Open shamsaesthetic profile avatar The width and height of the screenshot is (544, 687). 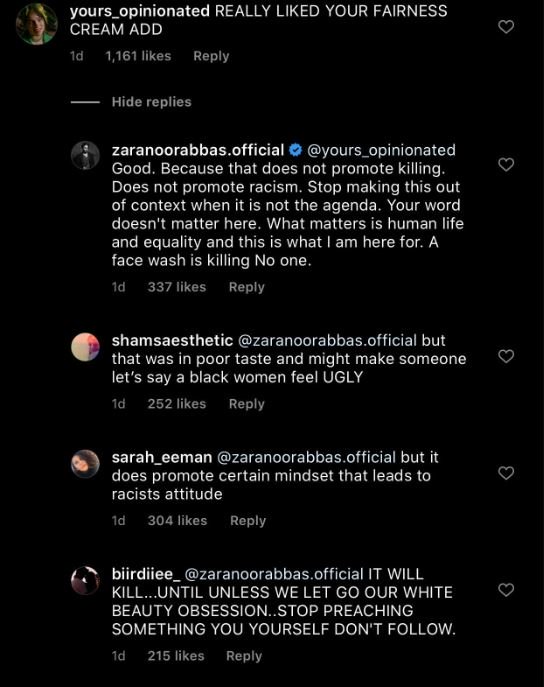point(85,347)
